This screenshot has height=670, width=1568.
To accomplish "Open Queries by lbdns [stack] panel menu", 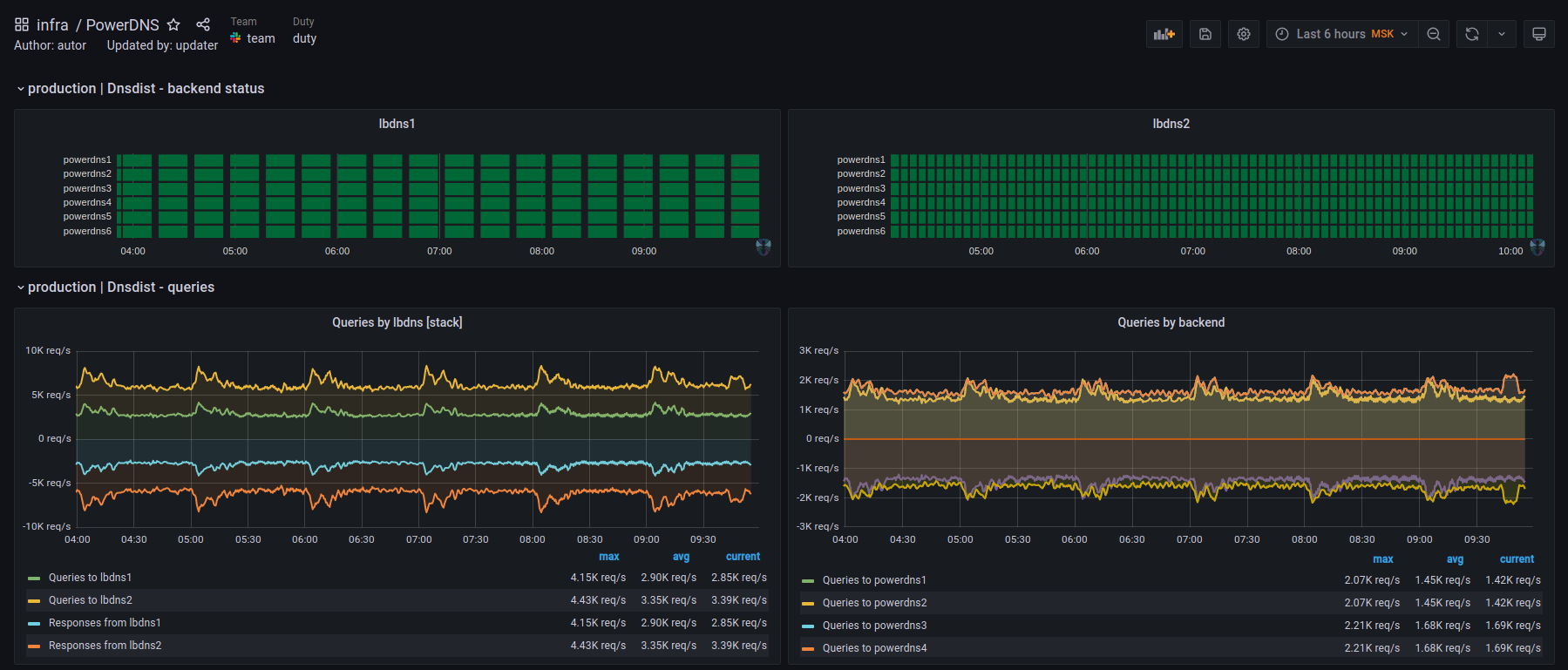I will click(397, 322).
